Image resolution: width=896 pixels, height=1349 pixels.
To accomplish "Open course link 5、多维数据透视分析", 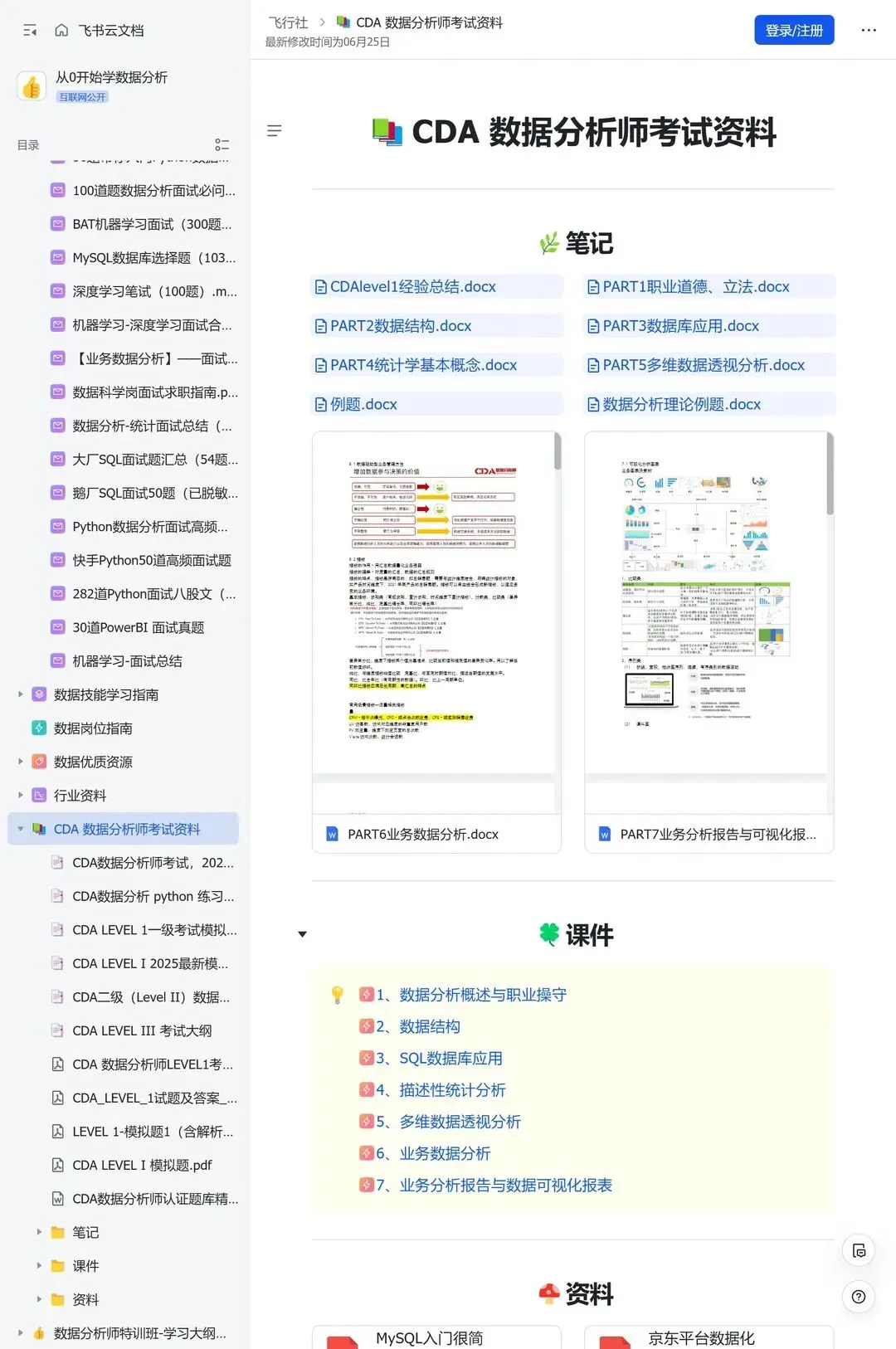I will [448, 1122].
